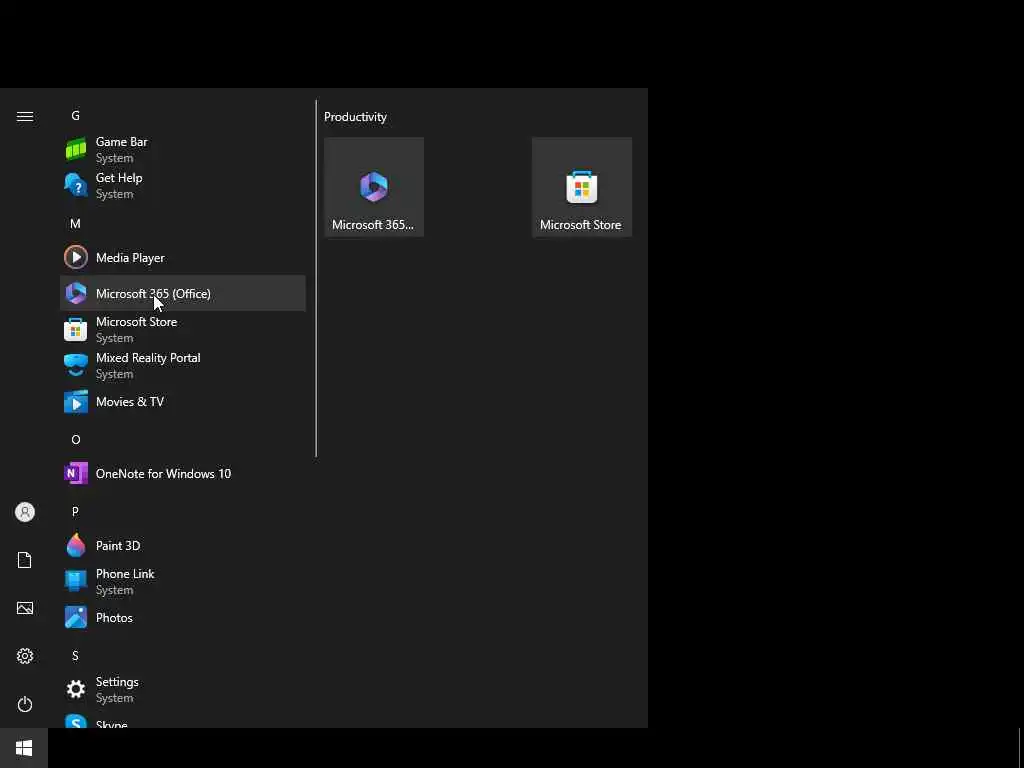Jump to letter O section header
The width and height of the screenshot is (1024, 768).
point(76,440)
